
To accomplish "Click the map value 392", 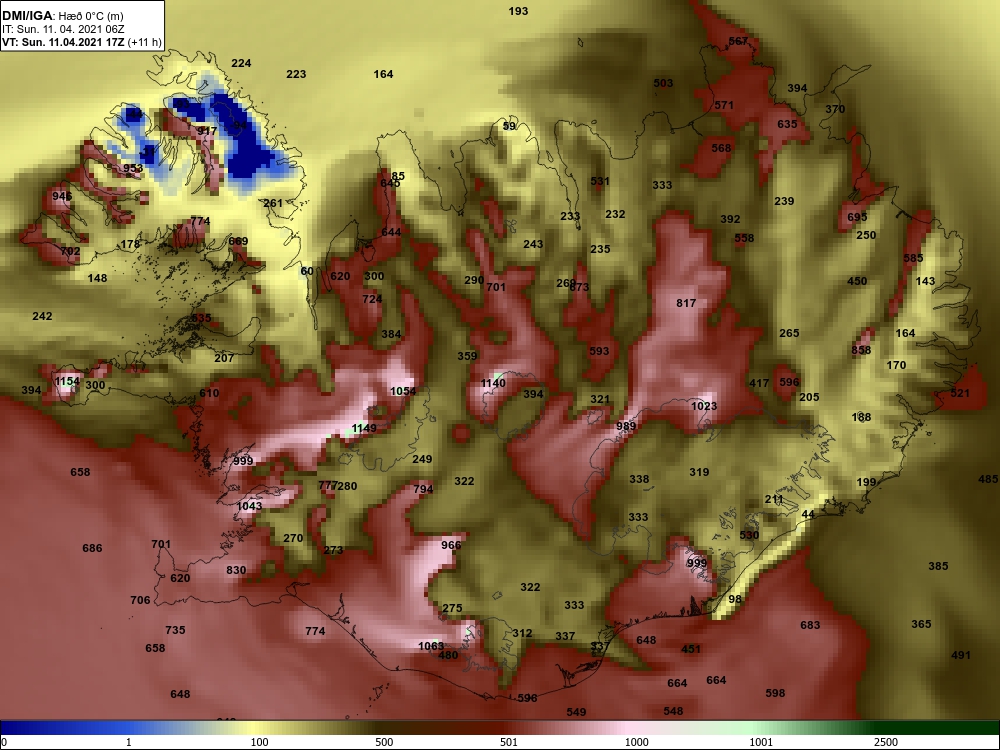I will coord(730,219).
